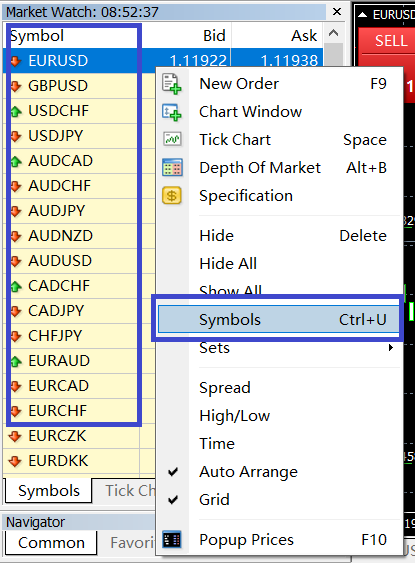Click the up arrow icon beside USDCHF

15,111
